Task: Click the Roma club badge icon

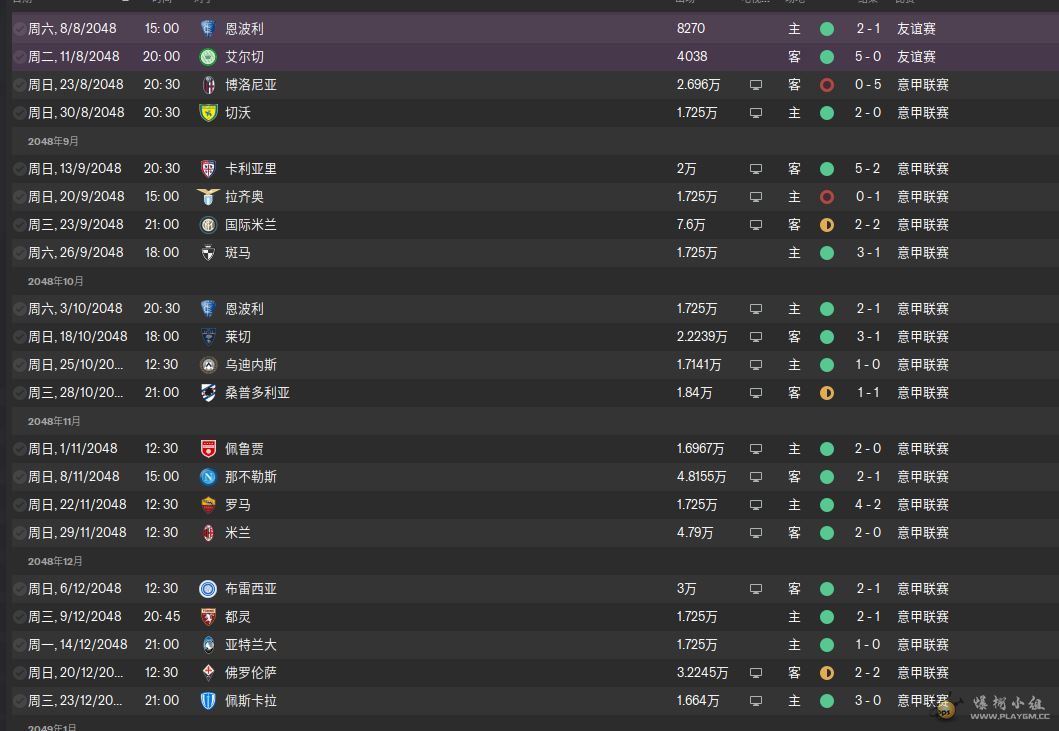Action: click(208, 505)
